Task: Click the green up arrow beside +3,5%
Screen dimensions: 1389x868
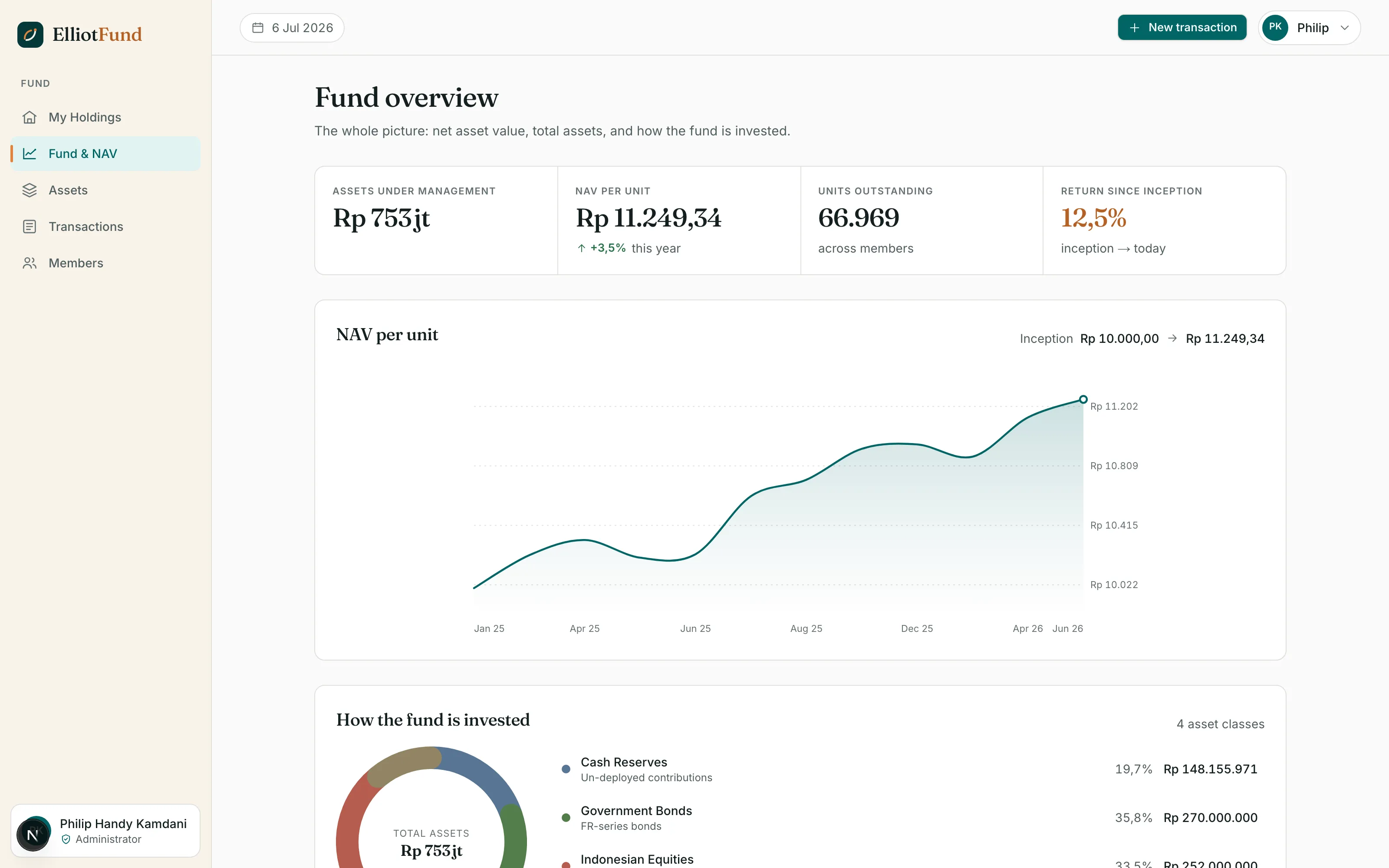Action: [582, 248]
